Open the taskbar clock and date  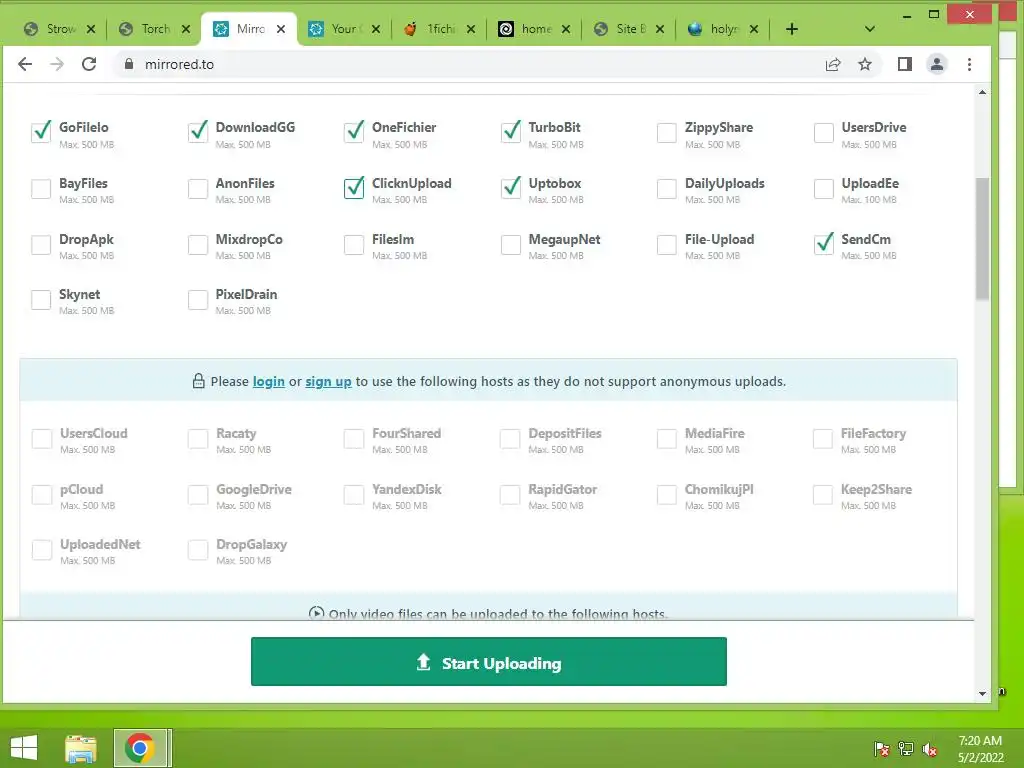(980, 749)
